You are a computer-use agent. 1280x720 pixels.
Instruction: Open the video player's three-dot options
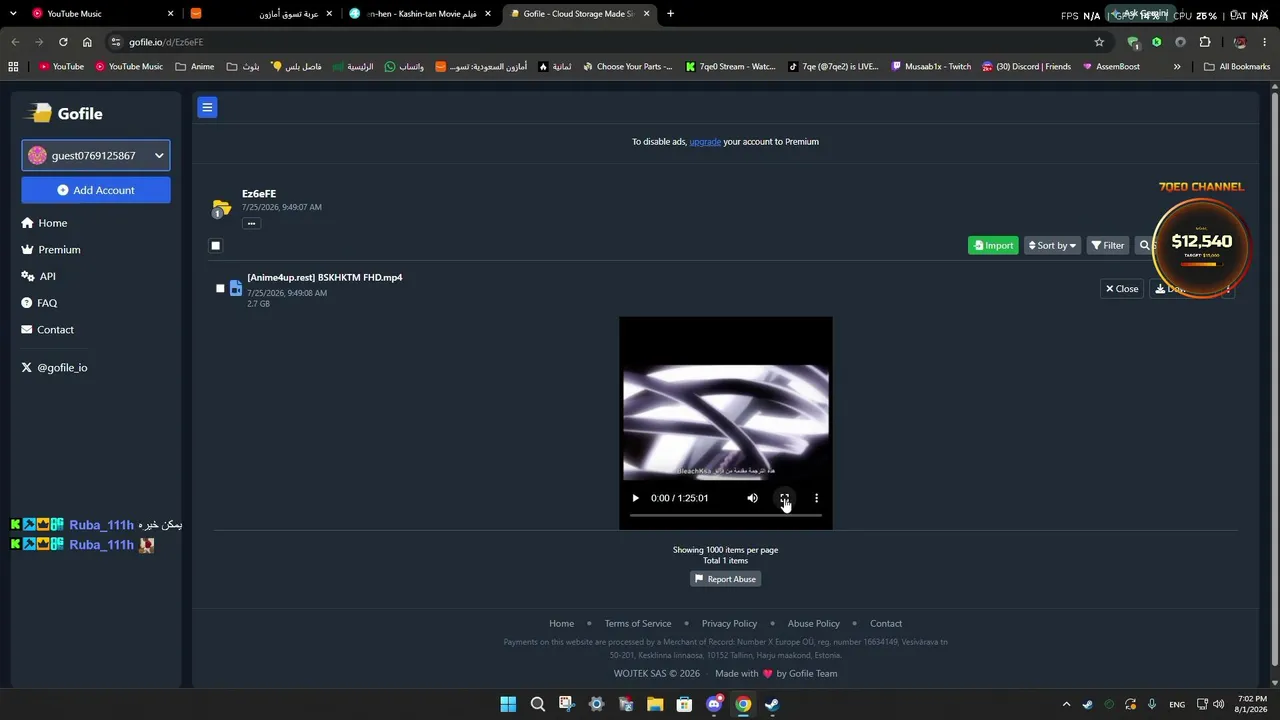pos(816,498)
